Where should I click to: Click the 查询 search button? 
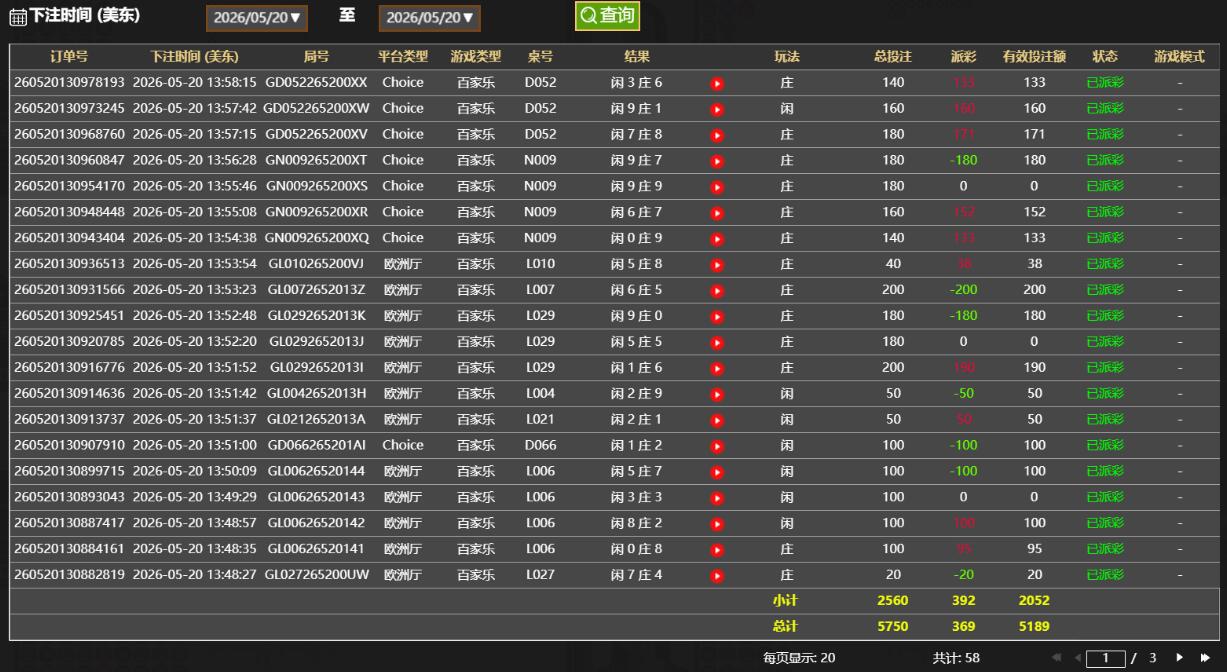607,16
